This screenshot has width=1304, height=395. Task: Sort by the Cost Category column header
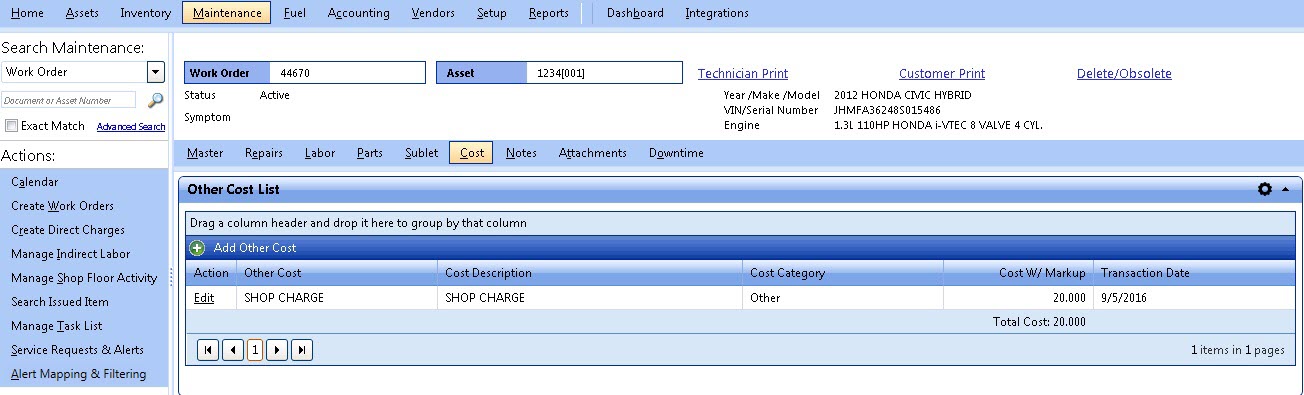point(843,273)
